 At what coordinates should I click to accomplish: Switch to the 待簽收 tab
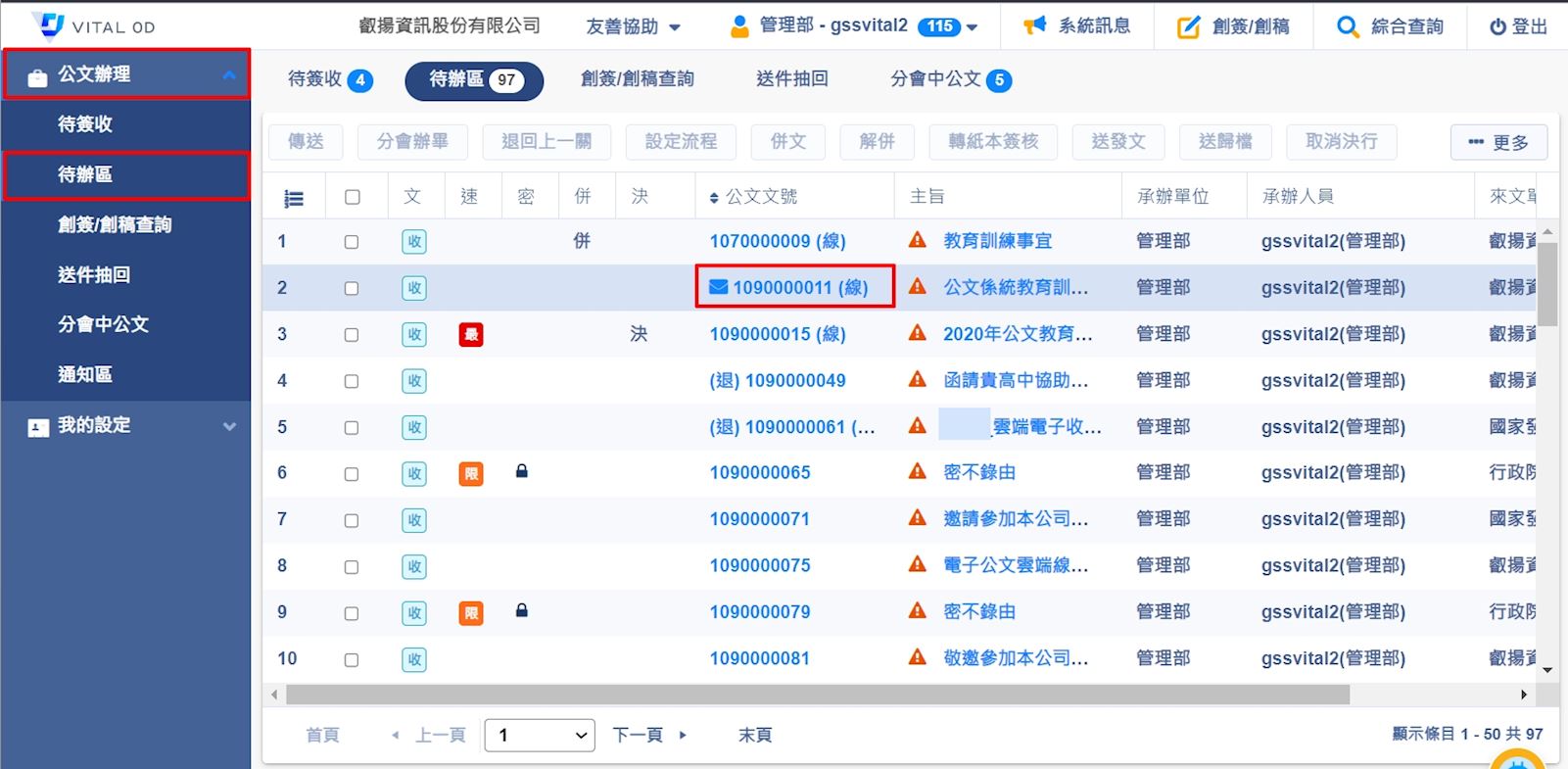[329, 79]
